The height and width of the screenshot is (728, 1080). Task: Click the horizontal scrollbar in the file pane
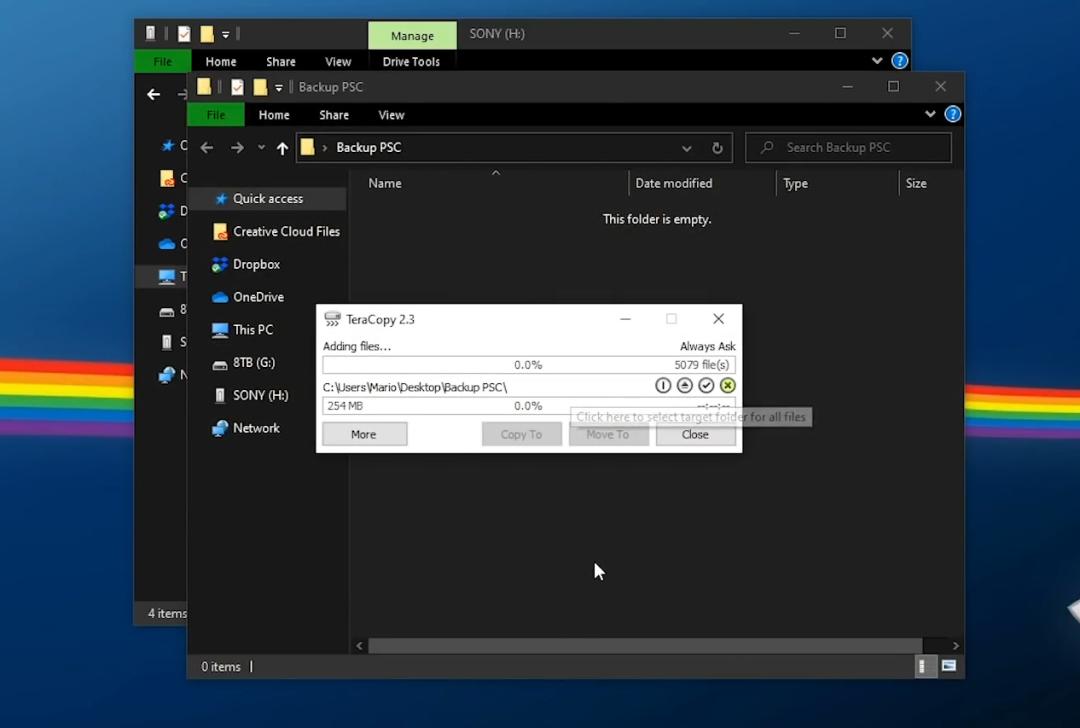click(x=645, y=646)
